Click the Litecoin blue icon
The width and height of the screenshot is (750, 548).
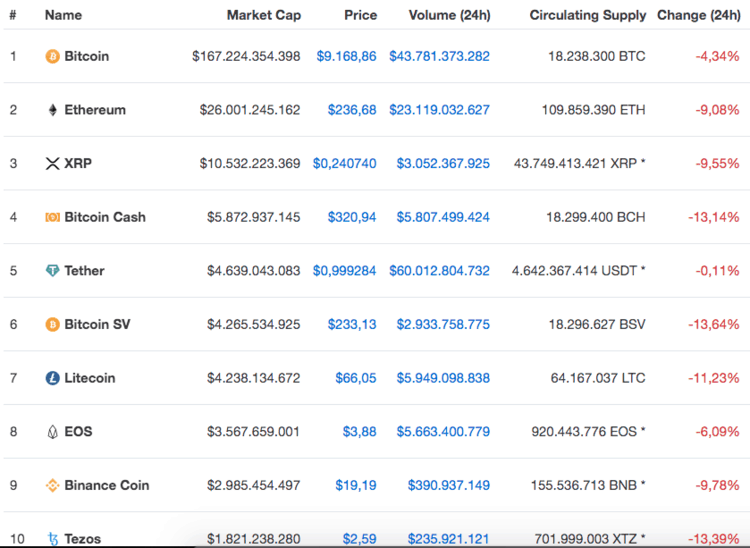[52, 378]
